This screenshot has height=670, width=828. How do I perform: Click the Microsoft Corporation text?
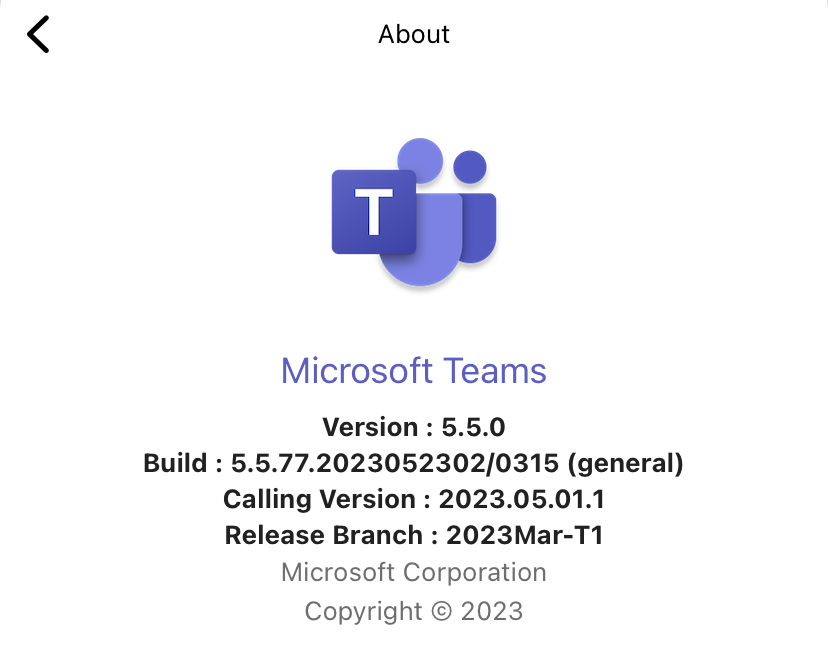click(414, 572)
